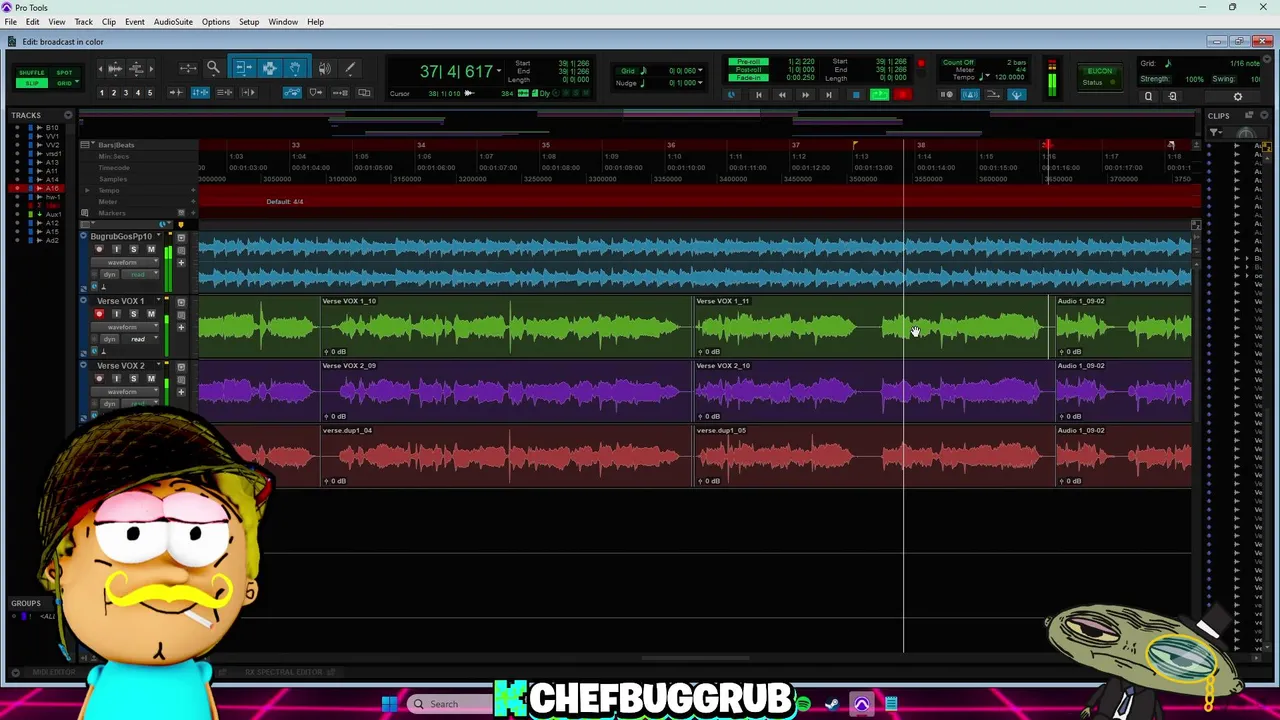
Task: Expand the Tempo ruler
Action: pyautogui.click(x=86, y=190)
